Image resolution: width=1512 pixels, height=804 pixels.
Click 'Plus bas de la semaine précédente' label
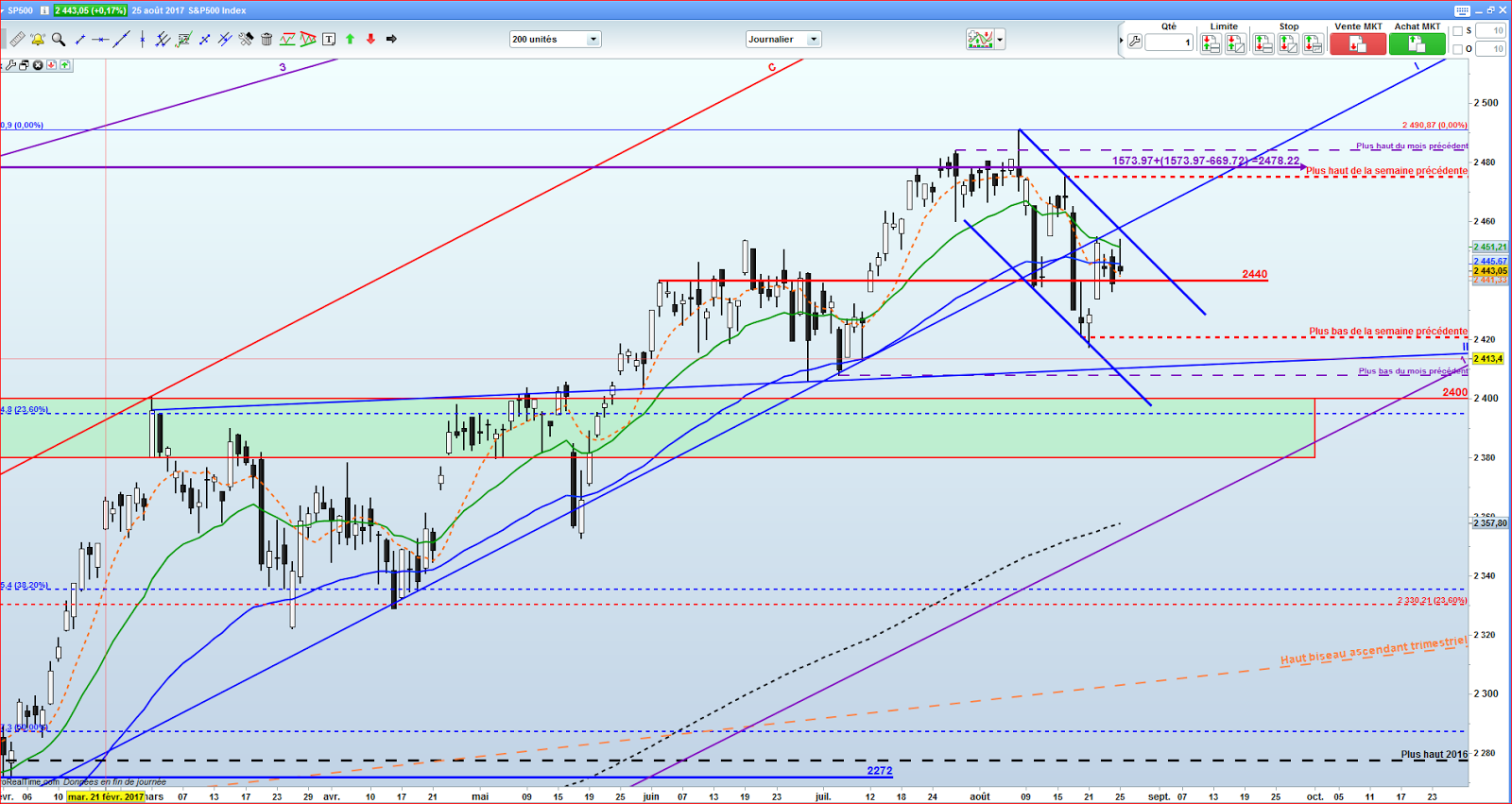[1388, 332]
